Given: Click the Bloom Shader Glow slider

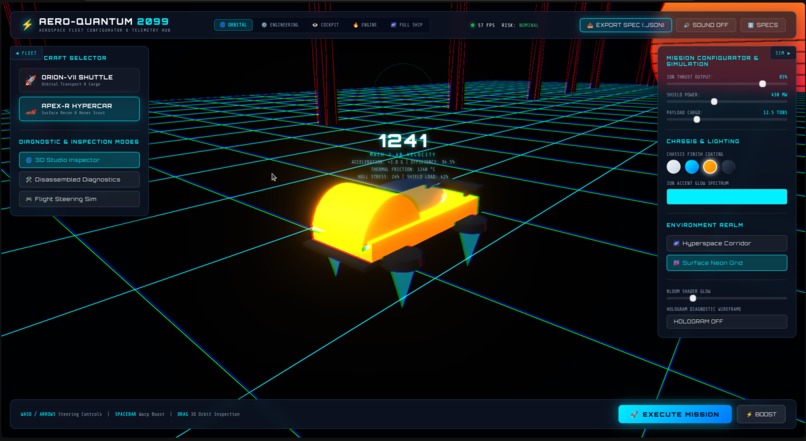Looking at the screenshot, I should click(x=727, y=298).
